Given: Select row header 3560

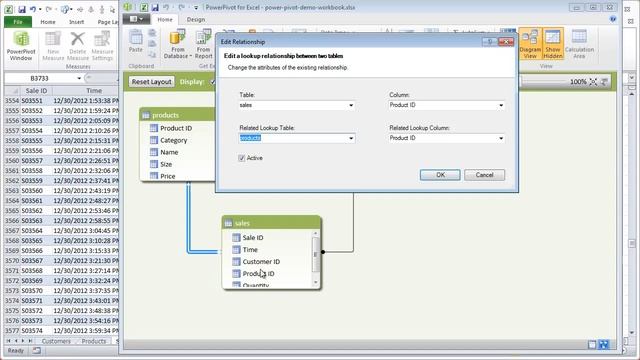Looking at the screenshot, I should 12,160.
